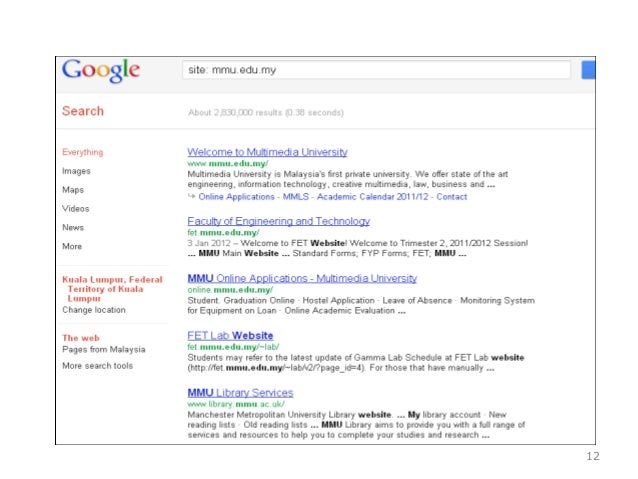Select The web filter option

[81, 338]
